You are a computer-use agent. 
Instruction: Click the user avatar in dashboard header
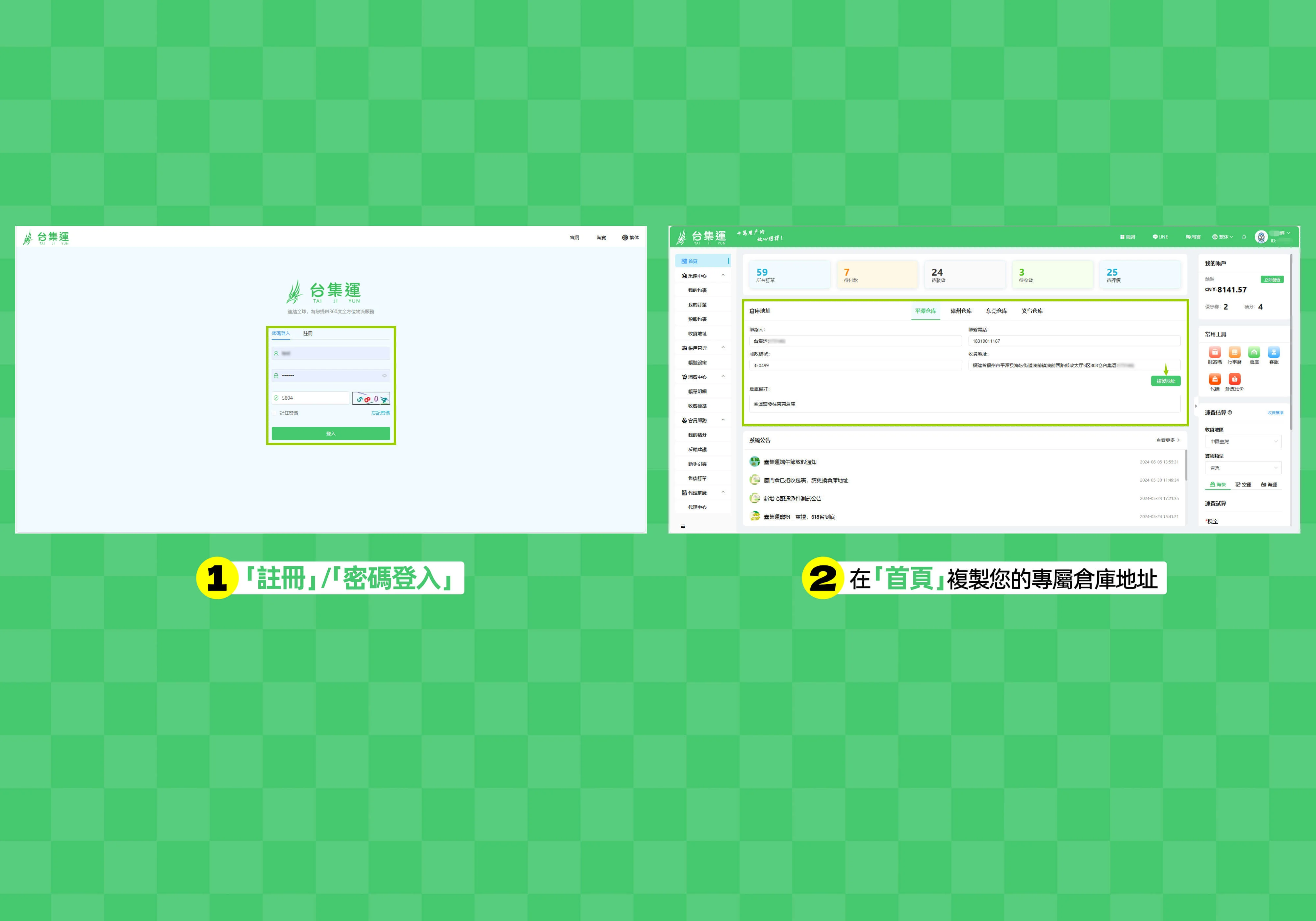[x=1261, y=237]
